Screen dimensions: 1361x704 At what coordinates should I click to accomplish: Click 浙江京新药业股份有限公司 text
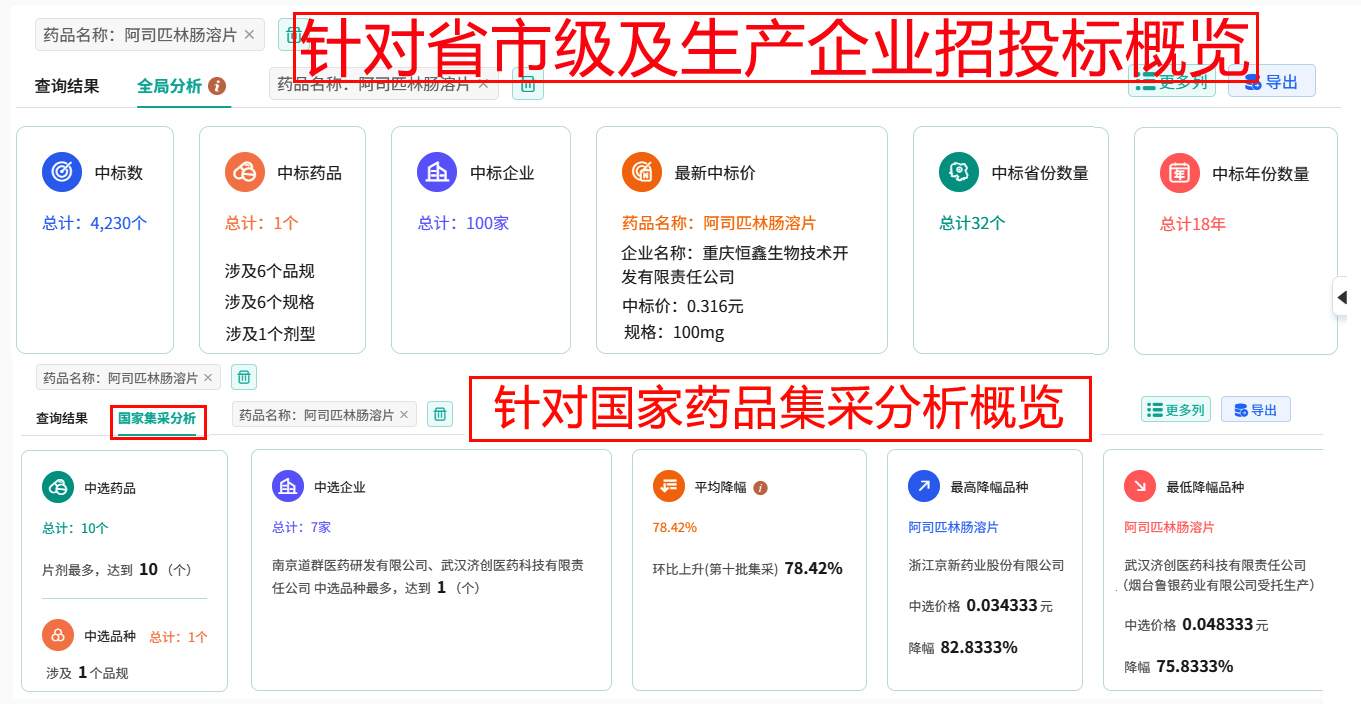986,566
